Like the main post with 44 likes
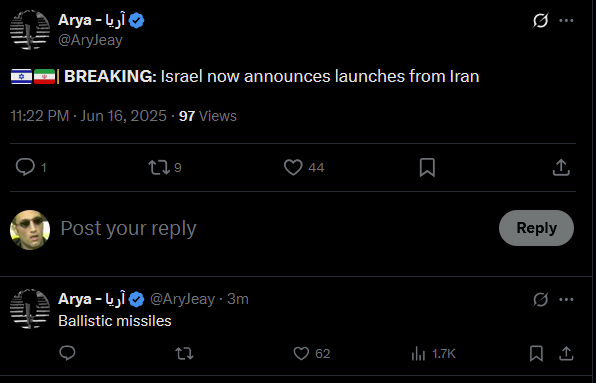Viewport: 596px width, 383px height. coord(293,167)
